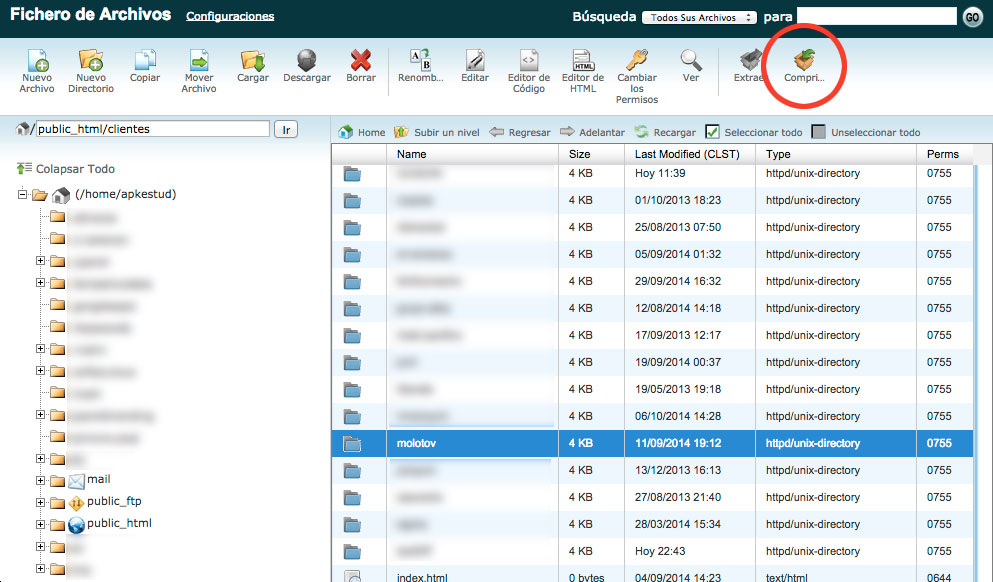Select row modified Hoy 11:39

pos(652,174)
